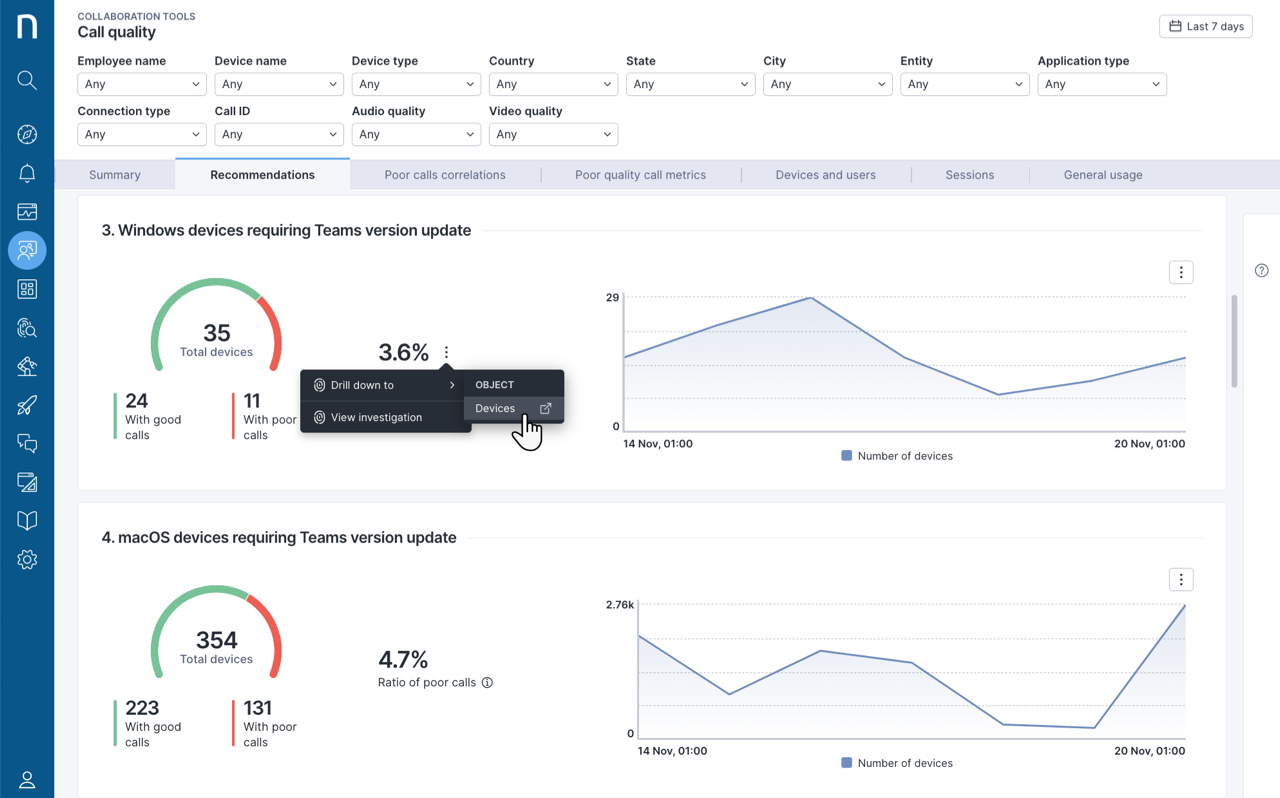Click the user account icon at sidebar bottom

click(x=27, y=779)
